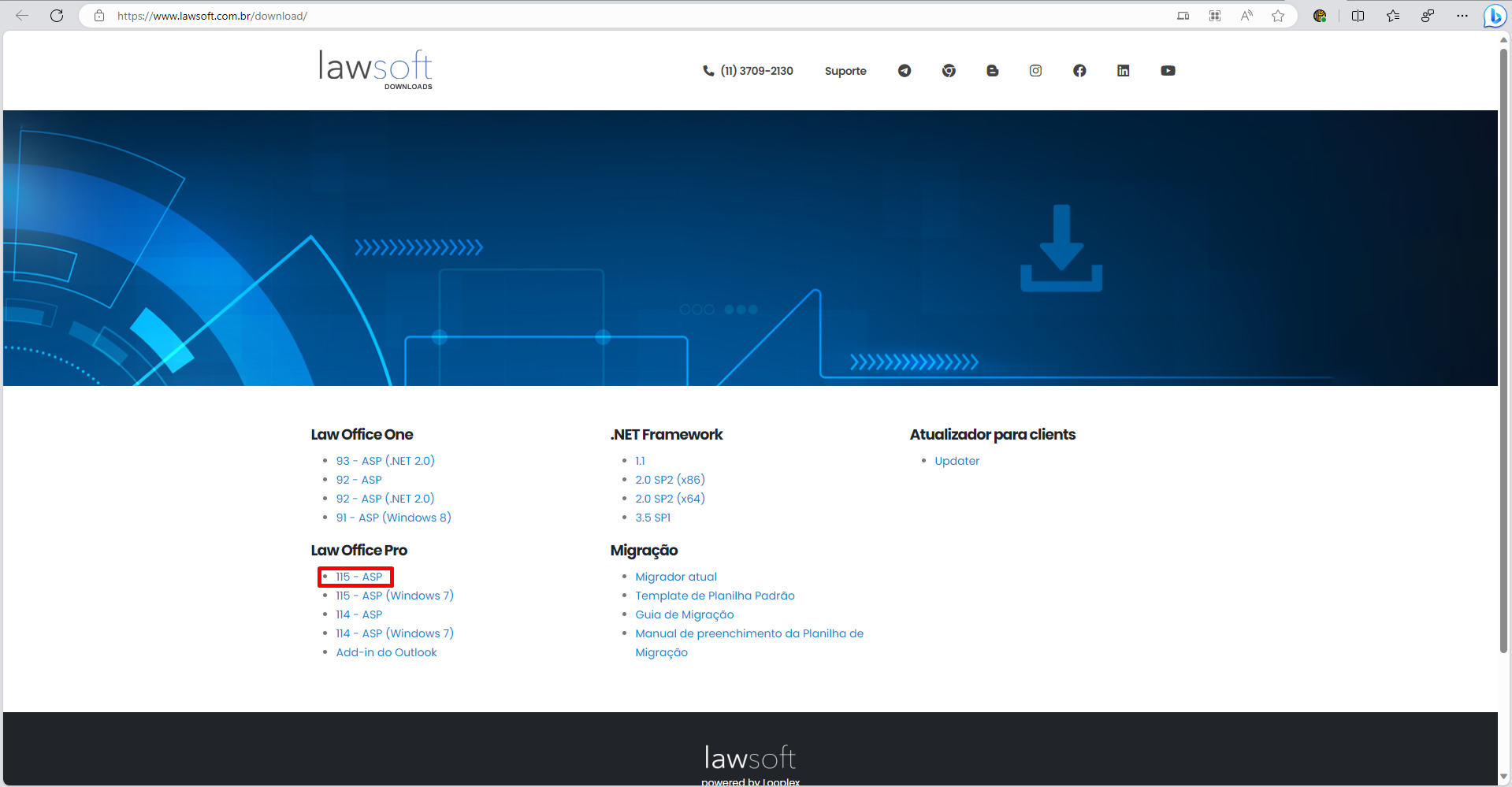Open the Suporte menu item
Screen dimensions: 1512x787
(x=845, y=71)
